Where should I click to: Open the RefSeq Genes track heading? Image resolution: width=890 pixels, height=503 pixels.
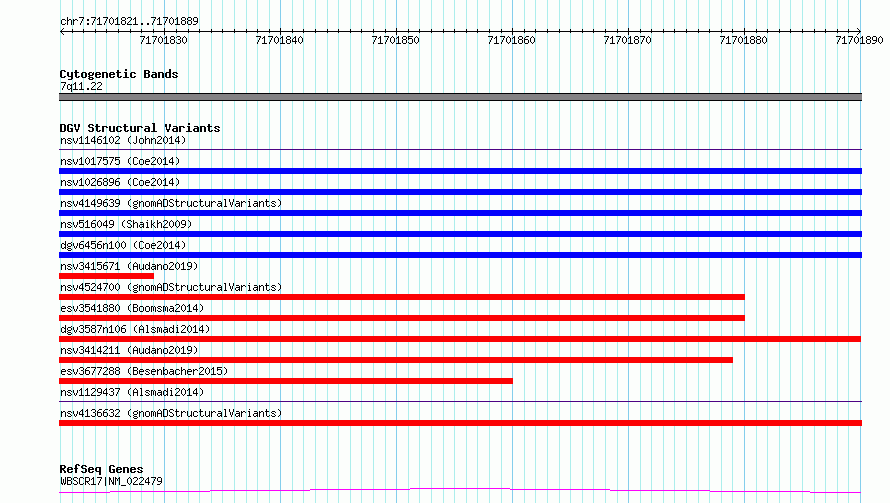(101, 469)
